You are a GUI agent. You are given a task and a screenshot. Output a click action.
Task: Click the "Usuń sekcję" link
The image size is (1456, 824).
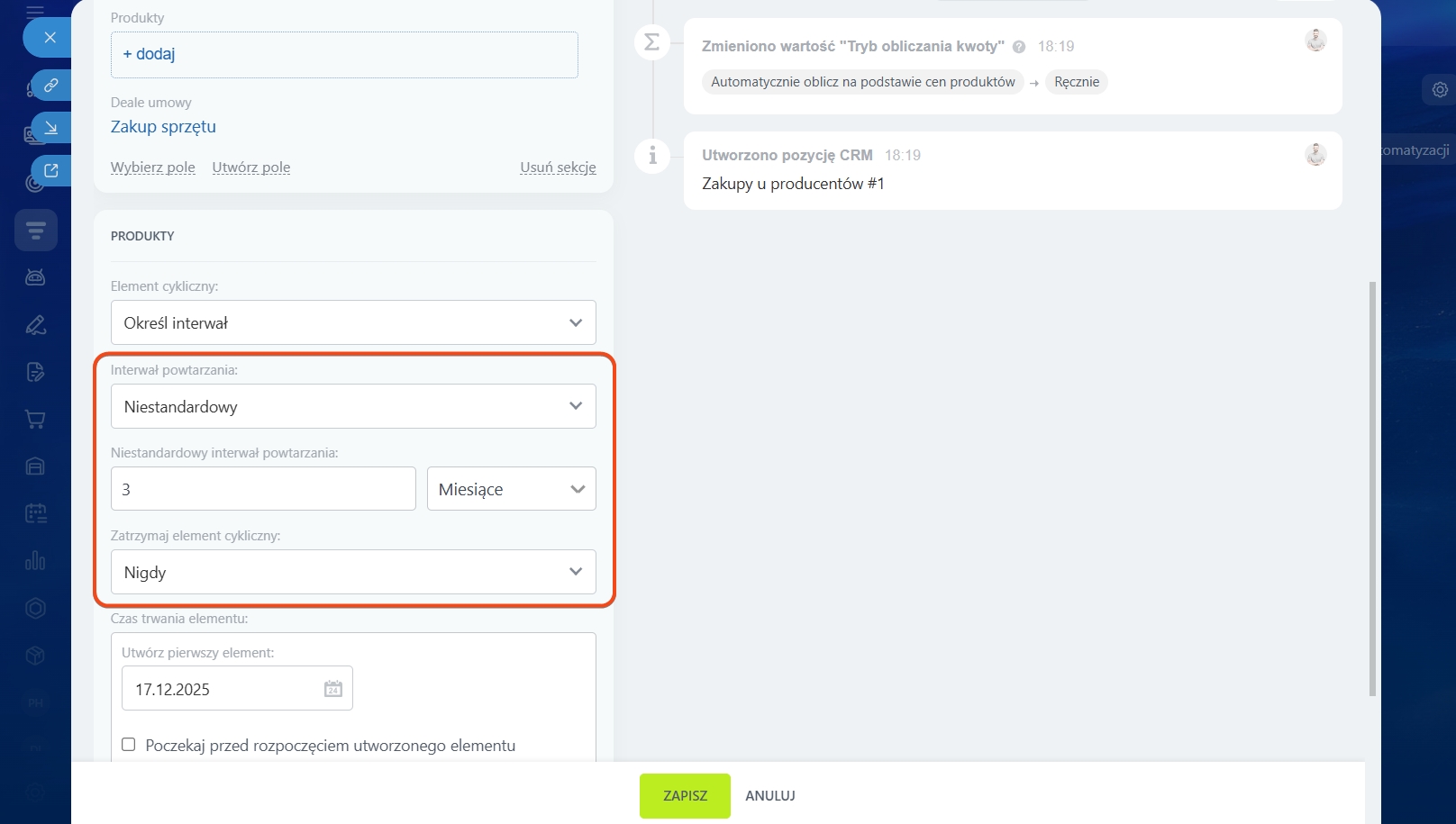pos(558,168)
